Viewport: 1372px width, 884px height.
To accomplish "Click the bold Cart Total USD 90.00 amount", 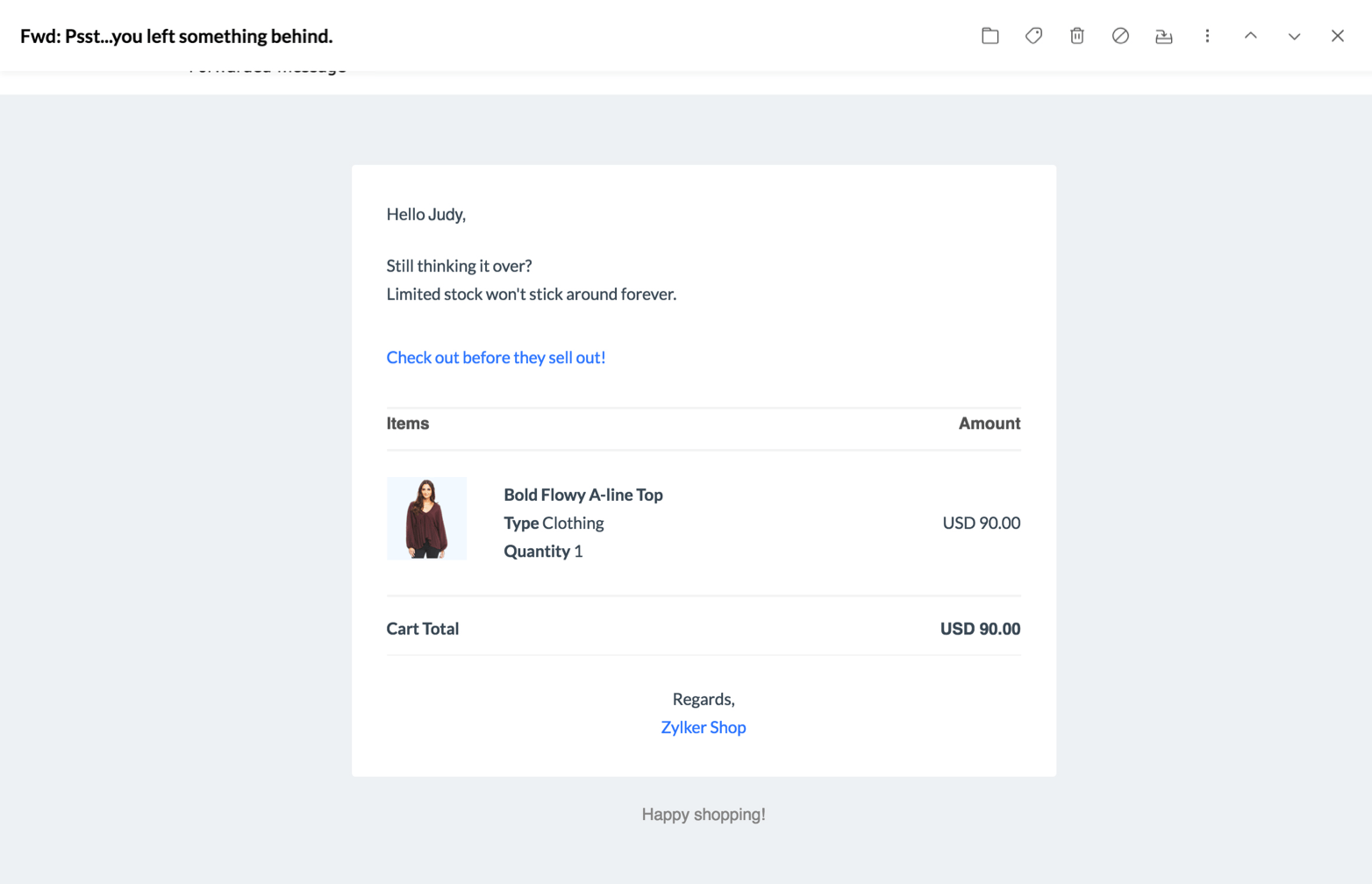I will pyautogui.click(x=979, y=629).
